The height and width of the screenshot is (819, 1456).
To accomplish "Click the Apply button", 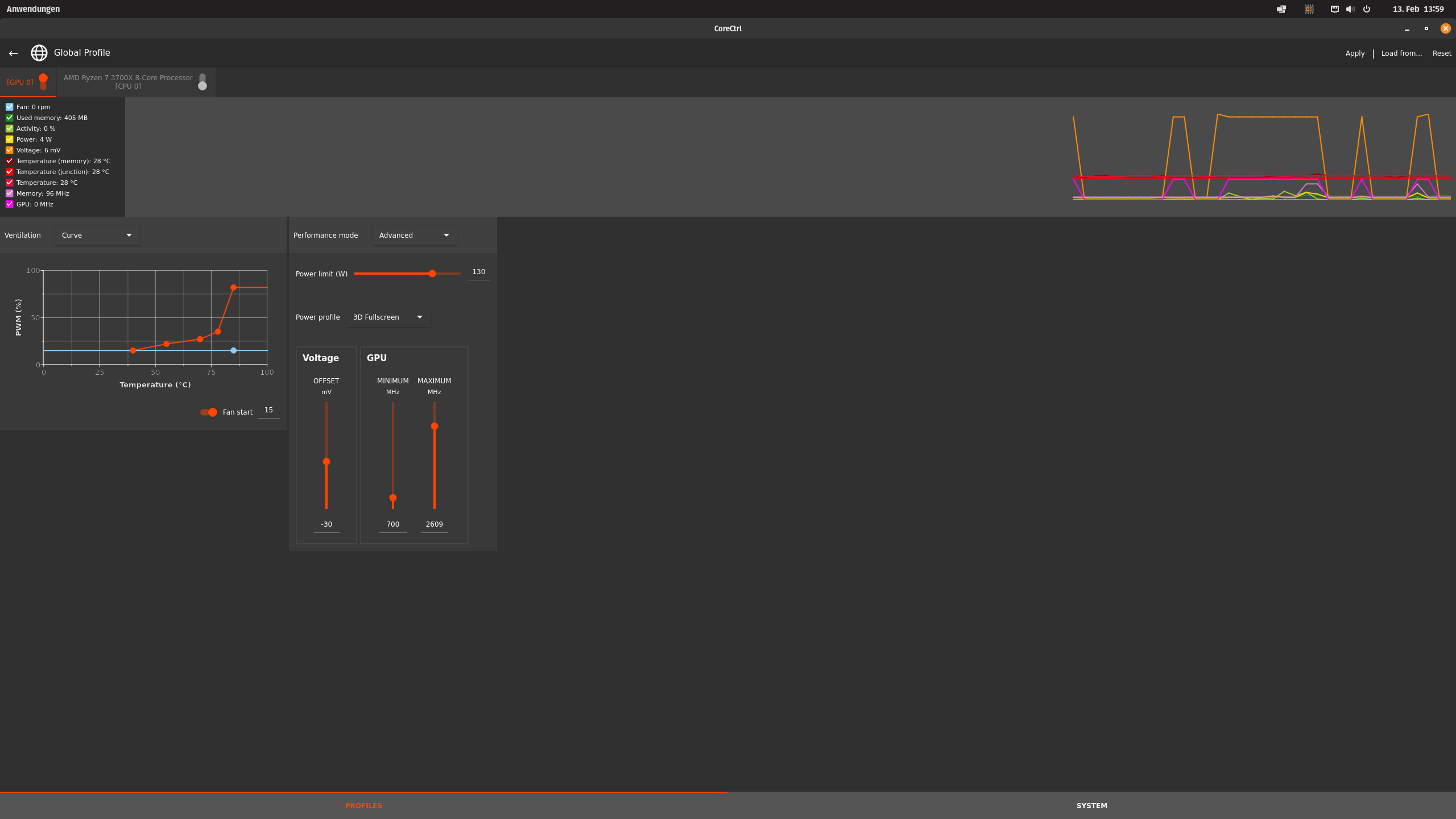I will tap(1355, 53).
